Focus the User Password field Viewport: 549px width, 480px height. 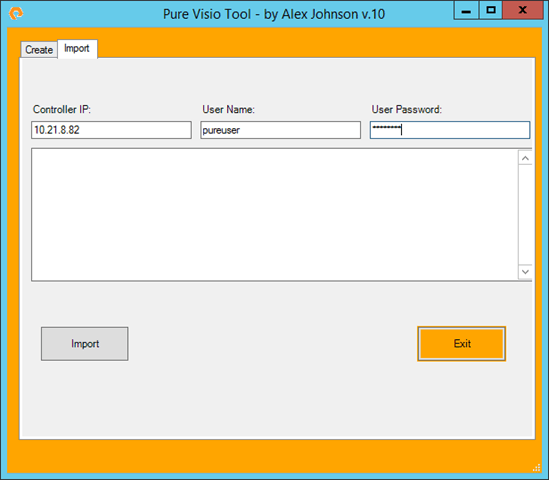pyautogui.click(x=450, y=130)
